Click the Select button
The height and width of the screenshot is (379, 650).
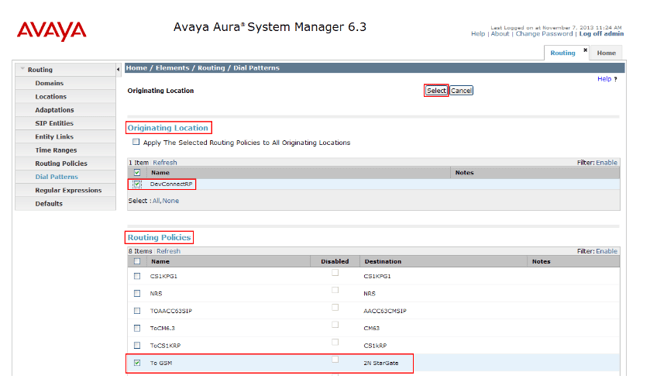point(436,90)
